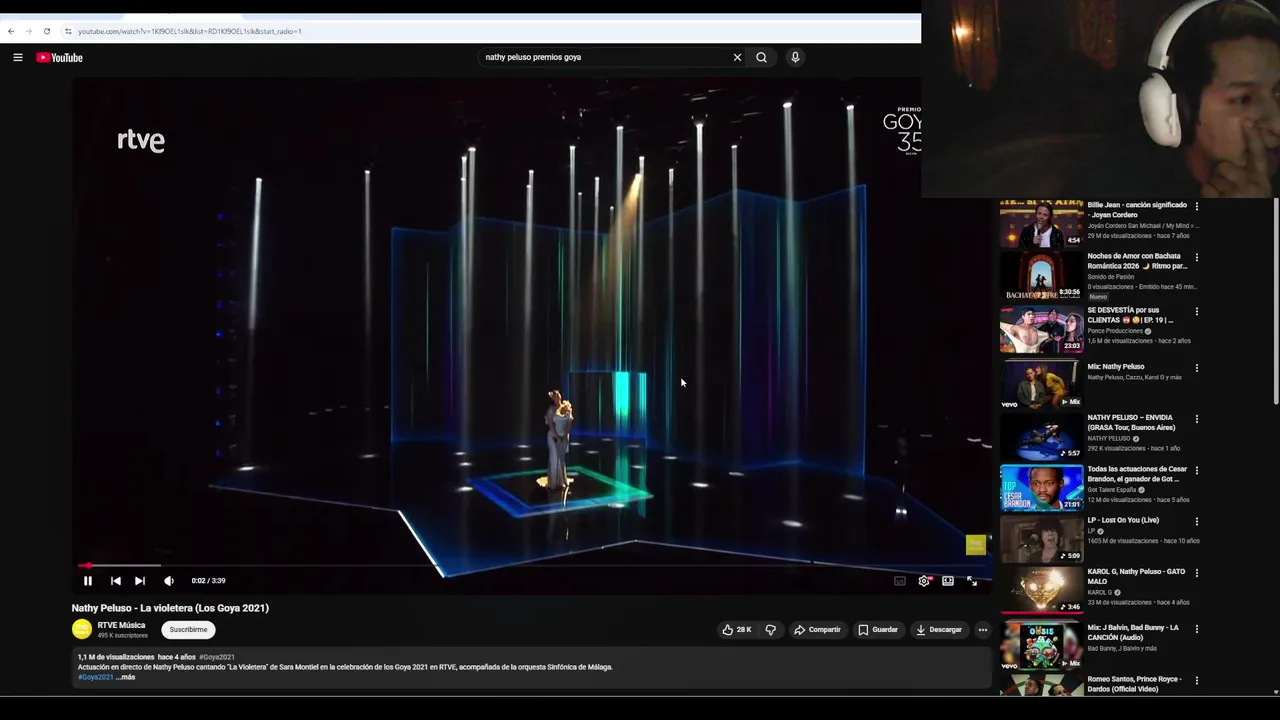
Task: Clear the search box text
Action: (737, 57)
